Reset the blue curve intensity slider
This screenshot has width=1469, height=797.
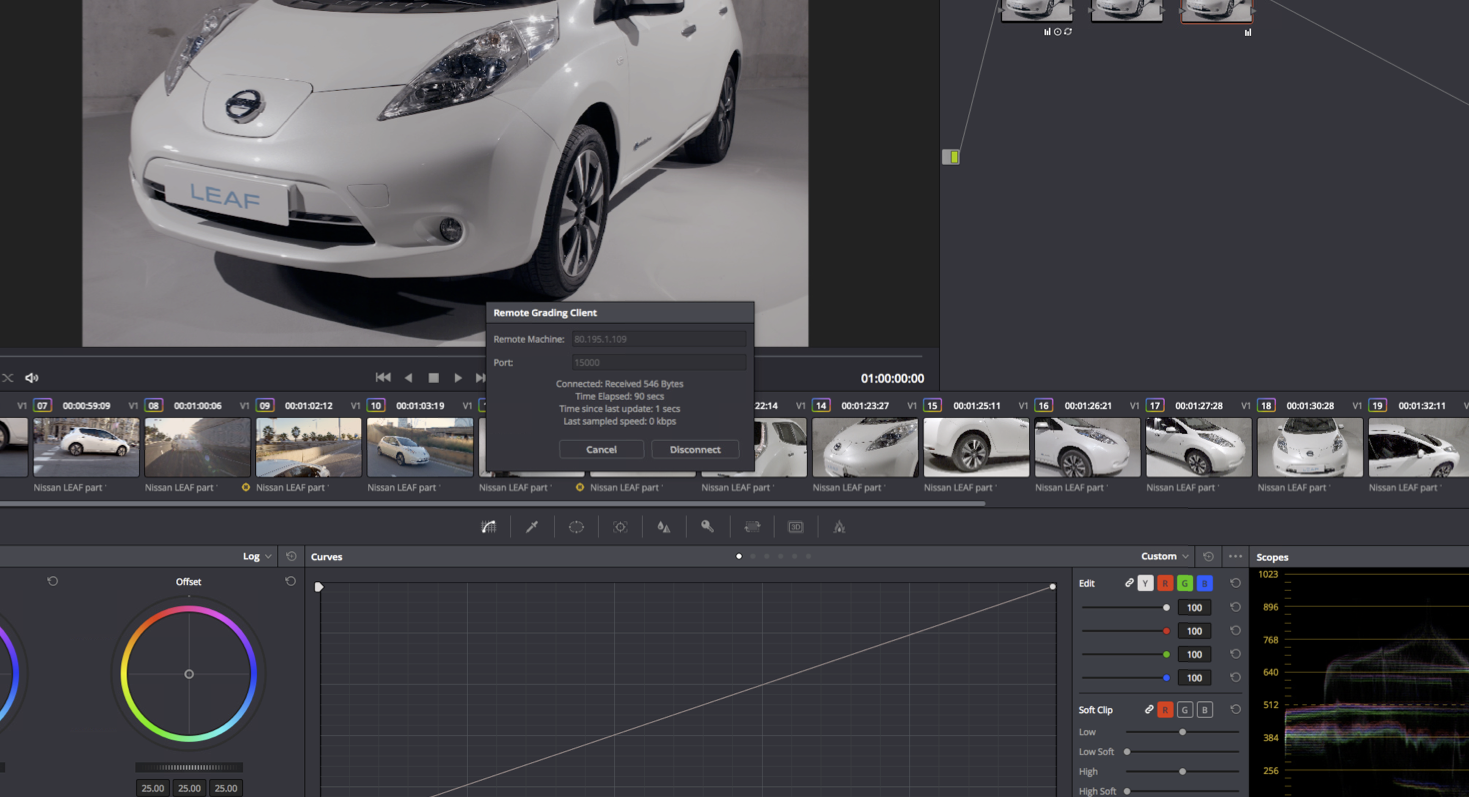click(x=1235, y=678)
